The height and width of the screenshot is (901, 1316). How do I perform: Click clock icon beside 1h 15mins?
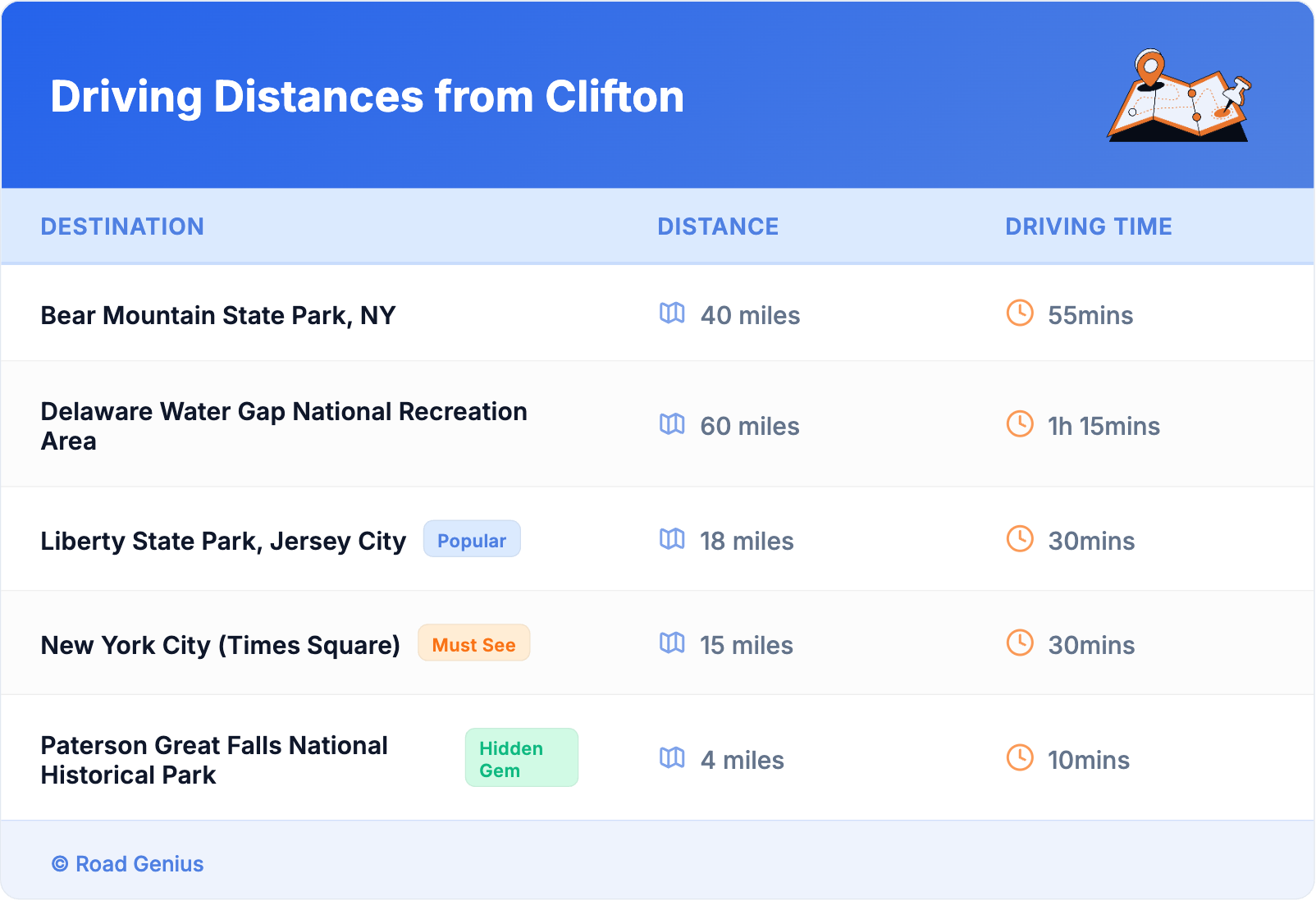[x=1020, y=423]
